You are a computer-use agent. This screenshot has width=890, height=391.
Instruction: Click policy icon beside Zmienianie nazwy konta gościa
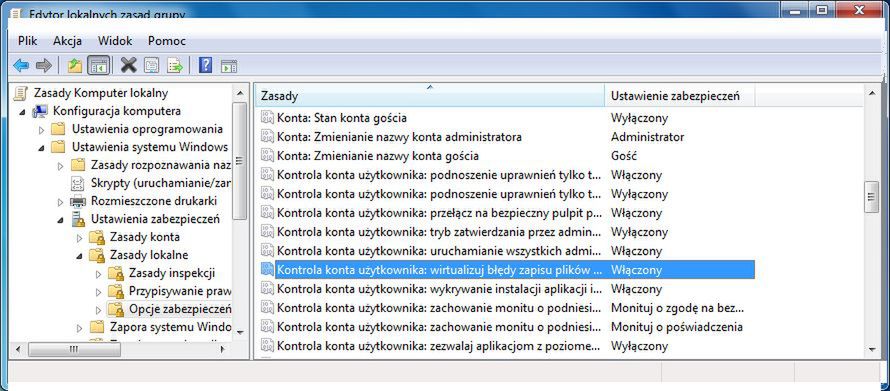pyautogui.click(x=267, y=155)
